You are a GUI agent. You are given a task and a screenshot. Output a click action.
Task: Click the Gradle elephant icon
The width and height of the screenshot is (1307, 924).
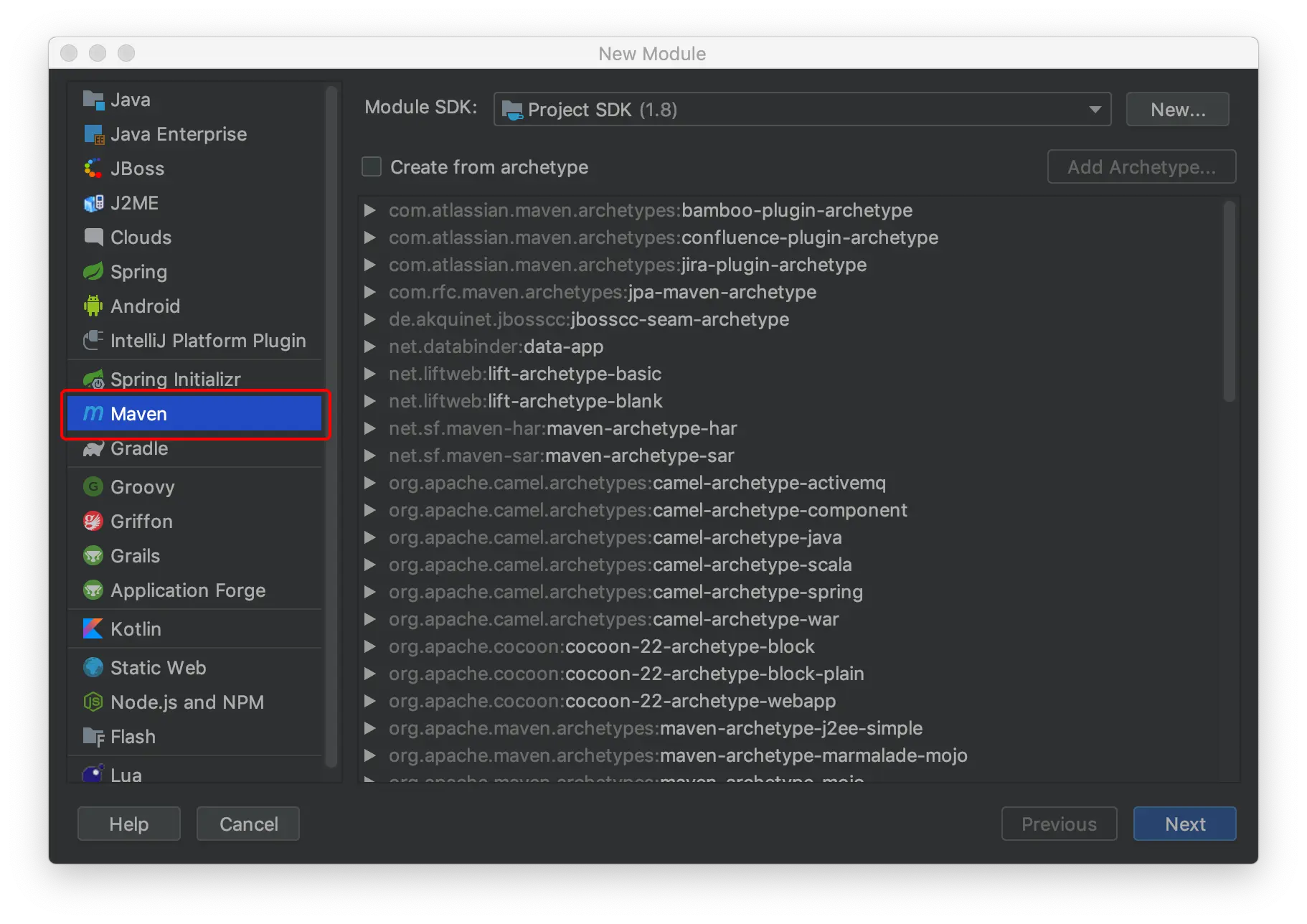tap(93, 448)
